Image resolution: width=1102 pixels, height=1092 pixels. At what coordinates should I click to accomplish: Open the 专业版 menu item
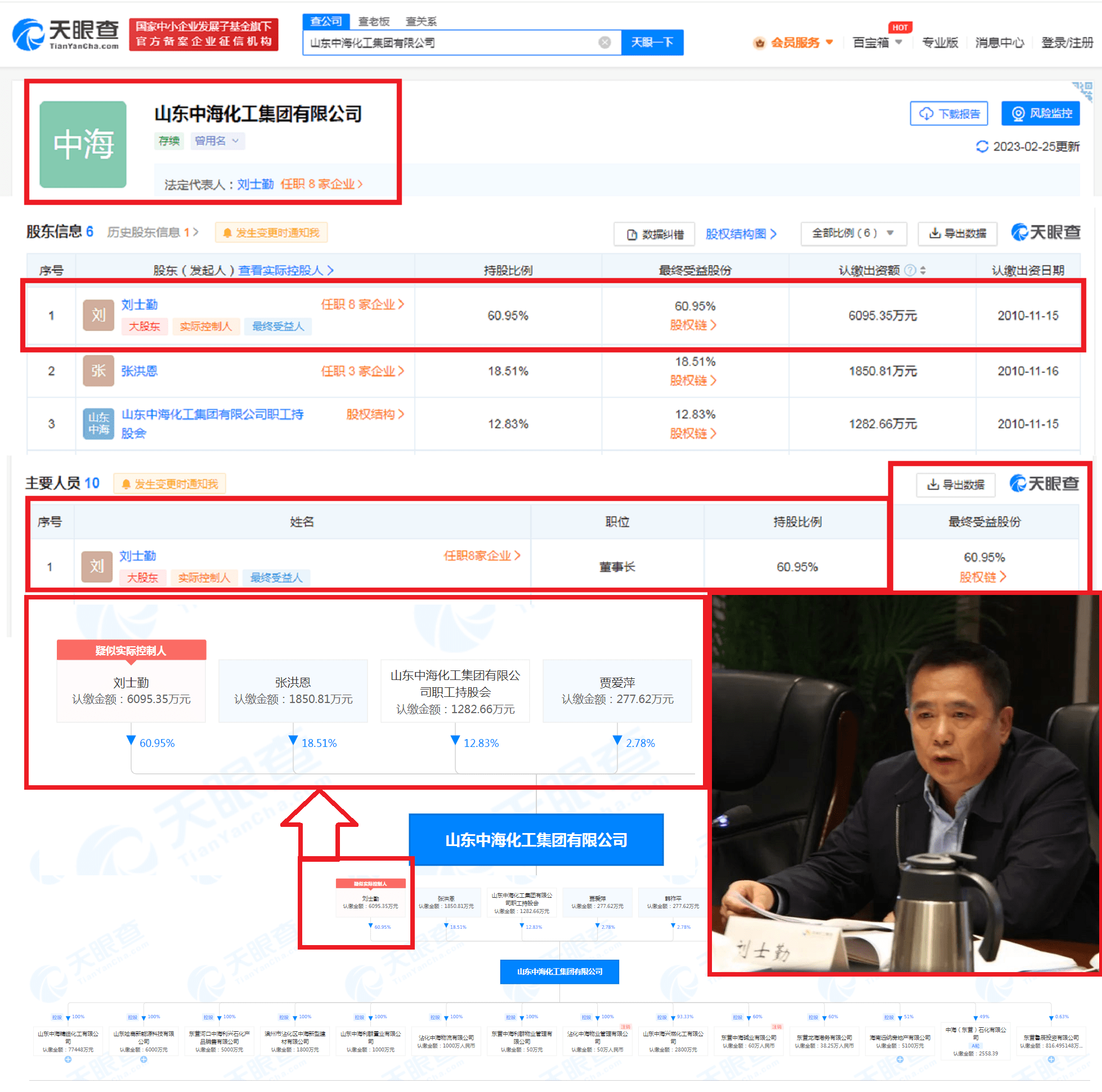coord(940,43)
